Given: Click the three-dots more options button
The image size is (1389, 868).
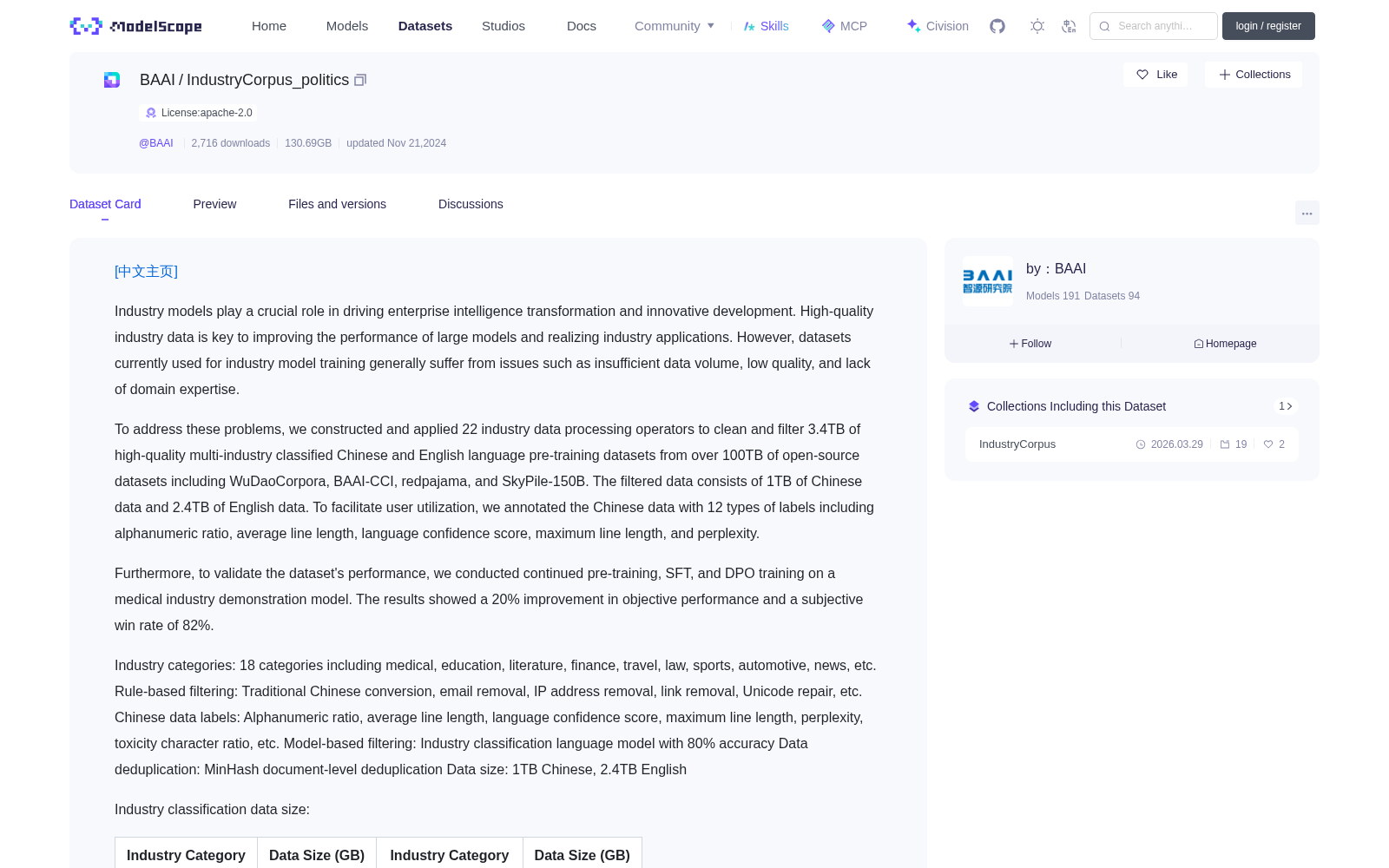Looking at the screenshot, I should pyautogui.click(x=1307, y=213).
